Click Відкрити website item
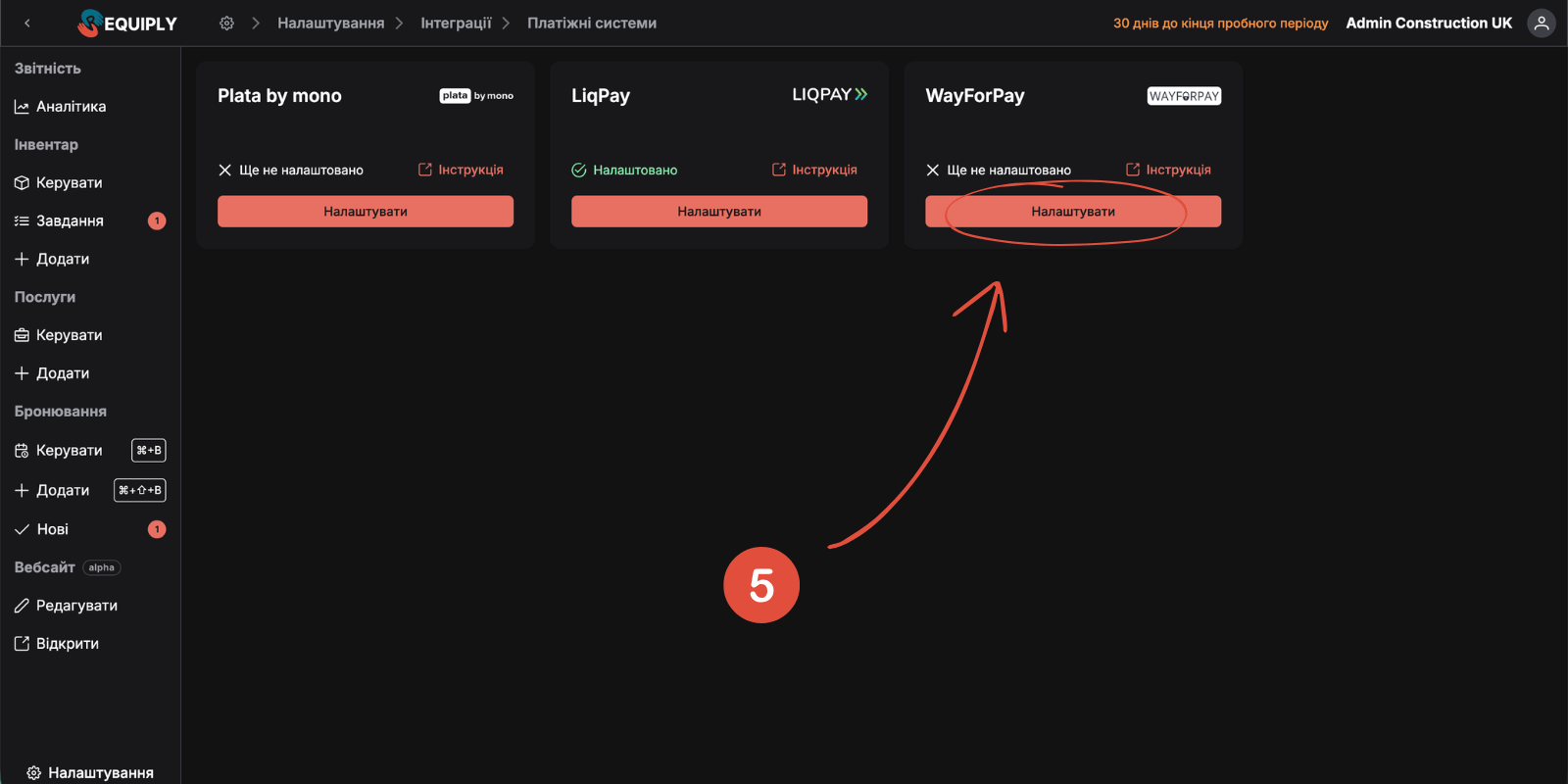The height and width of the screenshot is (784, 1568). tap(67, 644)
